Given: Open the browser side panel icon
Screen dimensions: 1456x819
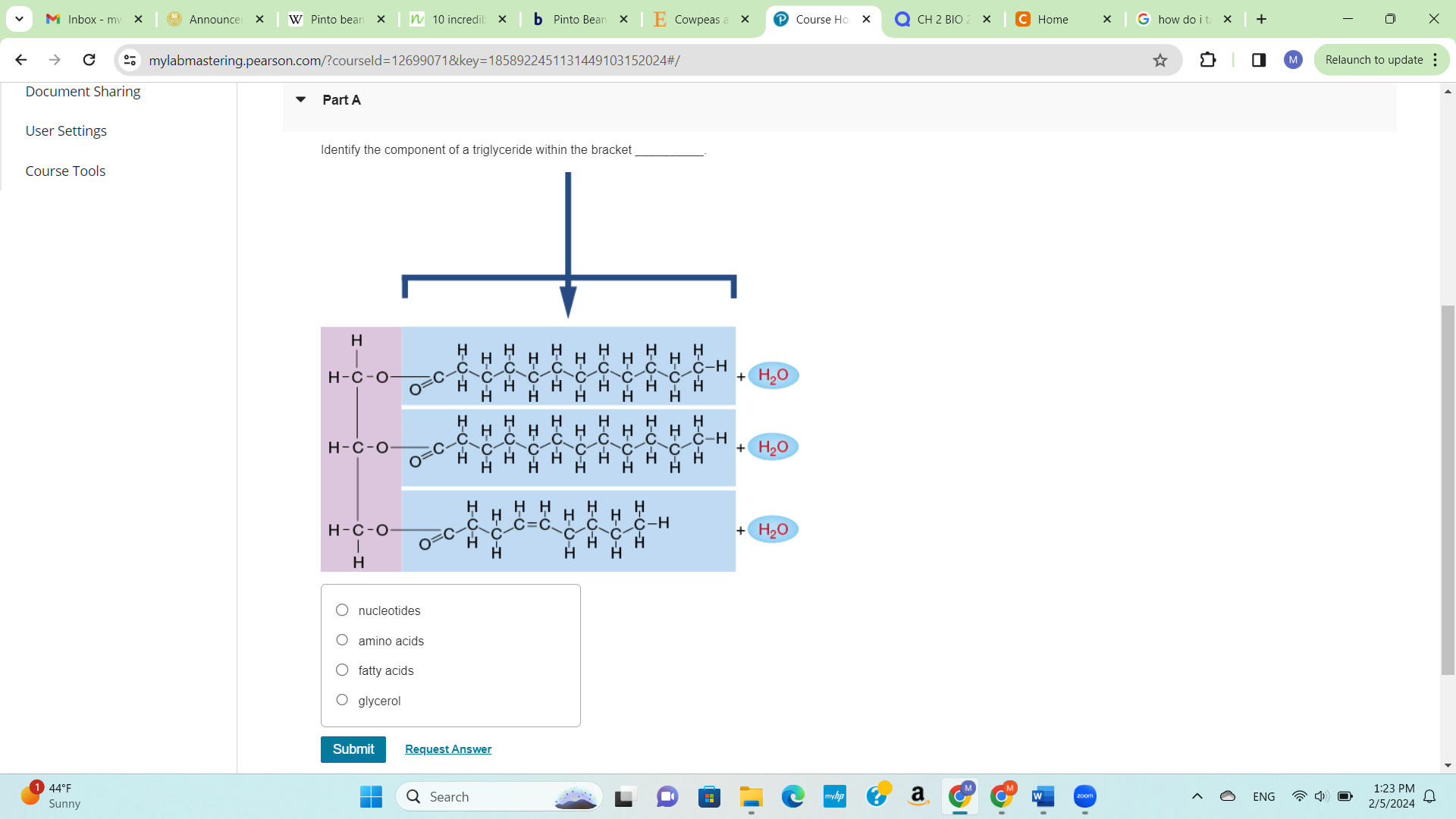Looking at the screenshot, I should (x=1259, y=59).
